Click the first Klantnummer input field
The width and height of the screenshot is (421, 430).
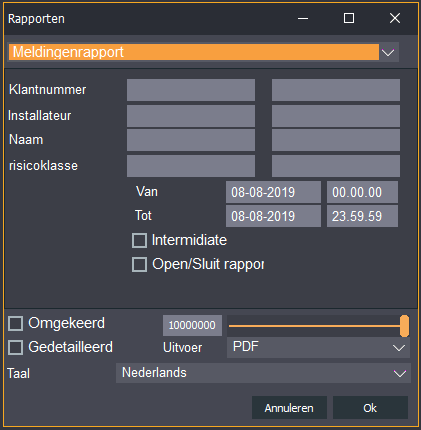pyautogui.click(x=191, y=90)
